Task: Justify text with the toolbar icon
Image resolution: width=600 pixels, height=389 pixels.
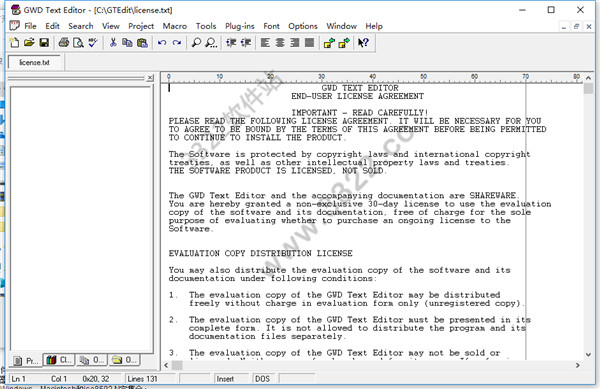Action: coord(309,42)
